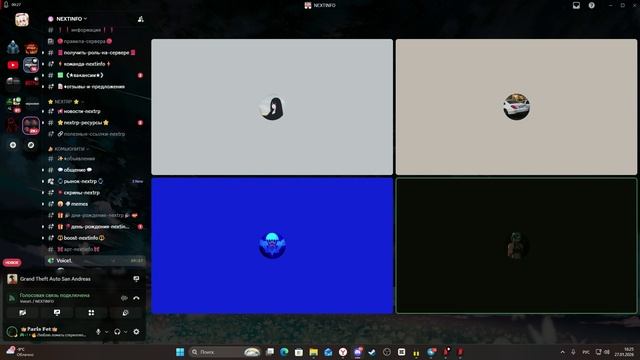Click the red НОВОЕ unread button

[12, 262]
